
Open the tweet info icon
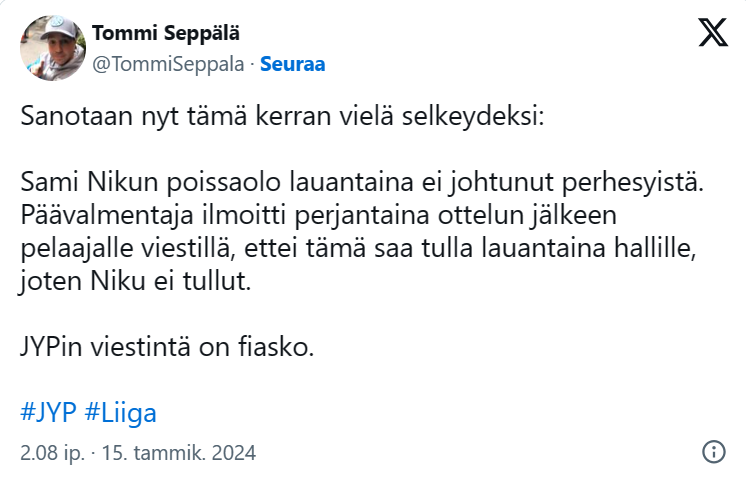click(713, 451)
